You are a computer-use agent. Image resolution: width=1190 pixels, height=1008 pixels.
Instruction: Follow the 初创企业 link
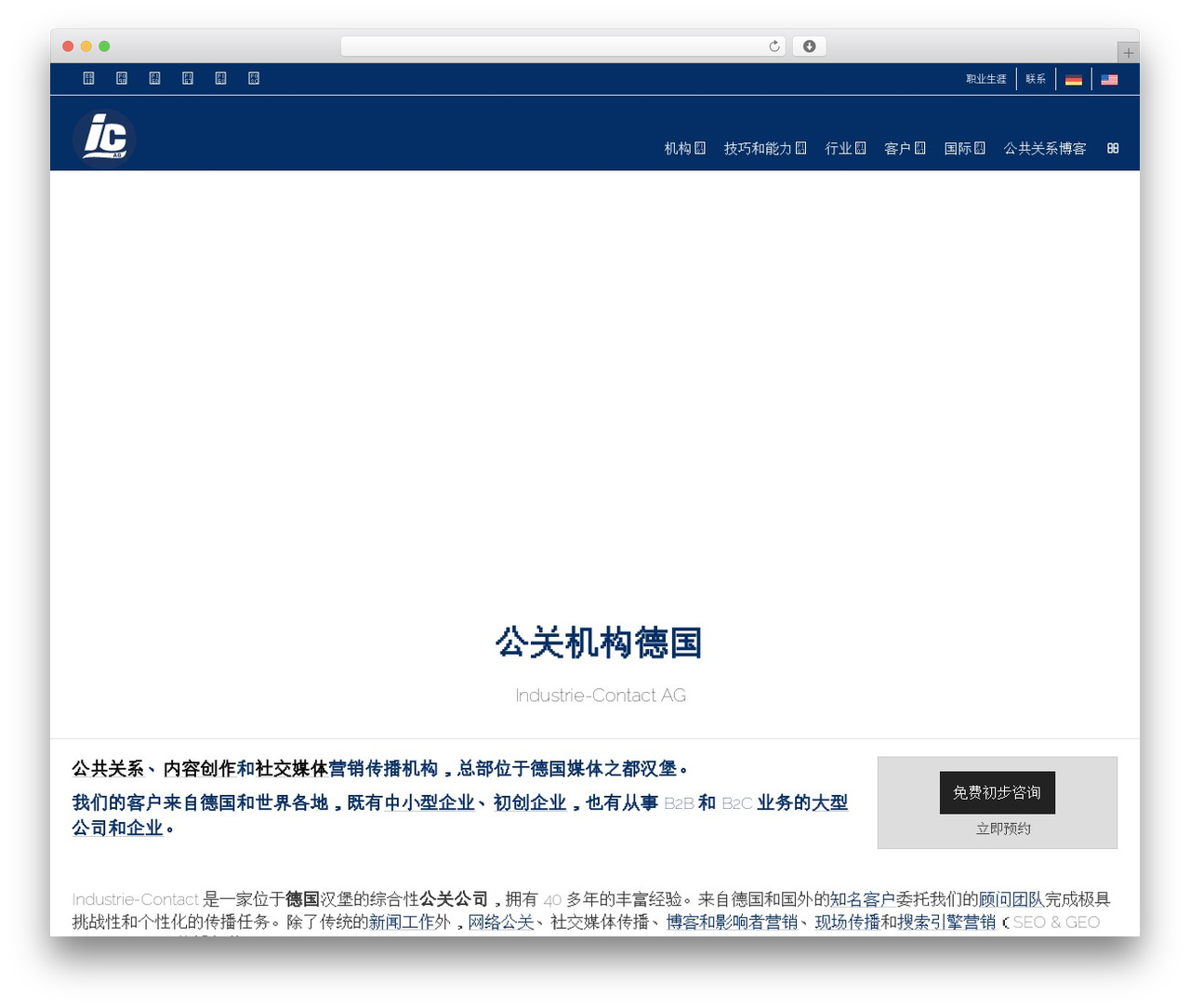click(530, 802)
